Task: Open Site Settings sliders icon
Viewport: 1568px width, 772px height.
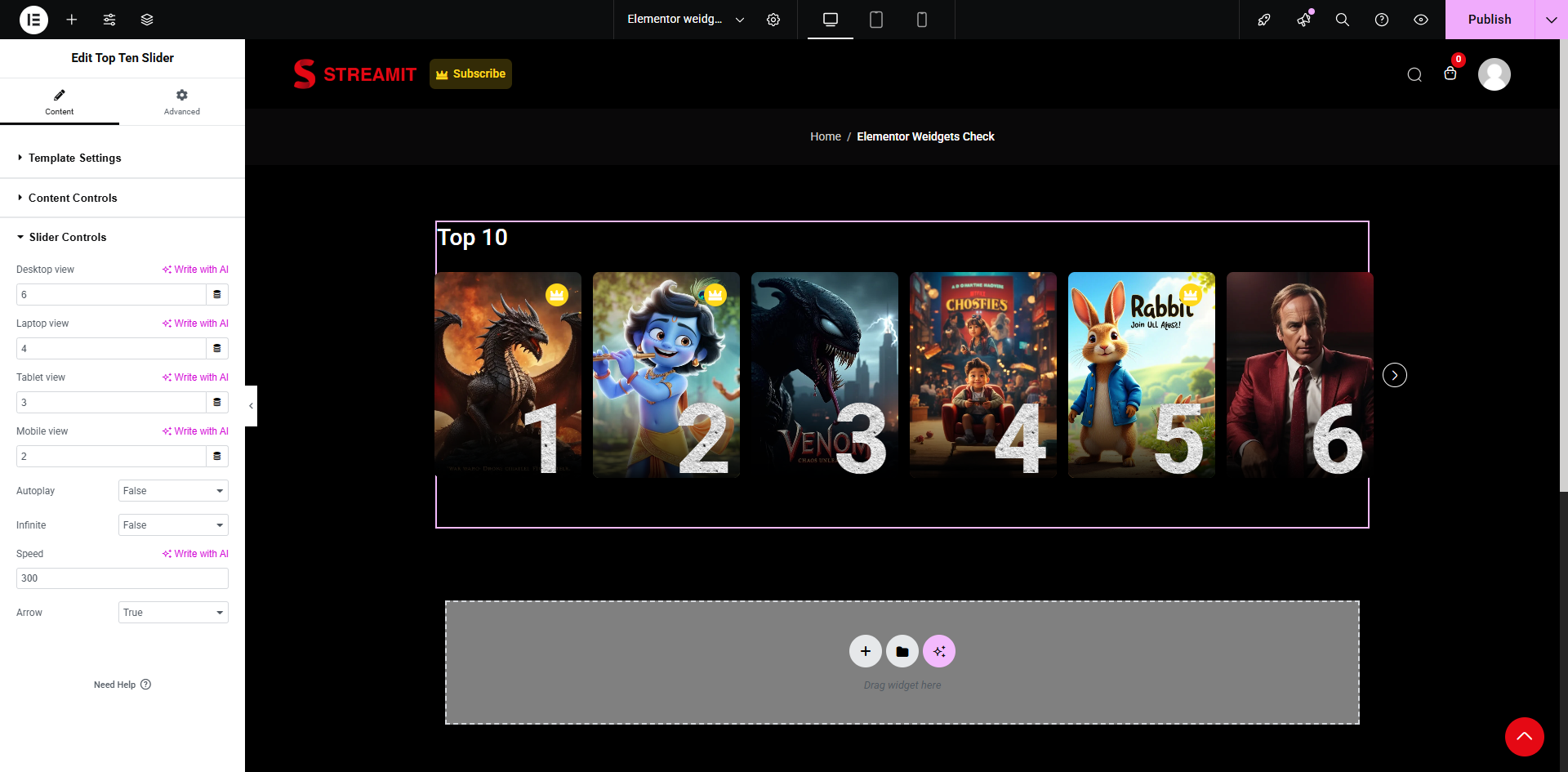Action: click(109, 20)
